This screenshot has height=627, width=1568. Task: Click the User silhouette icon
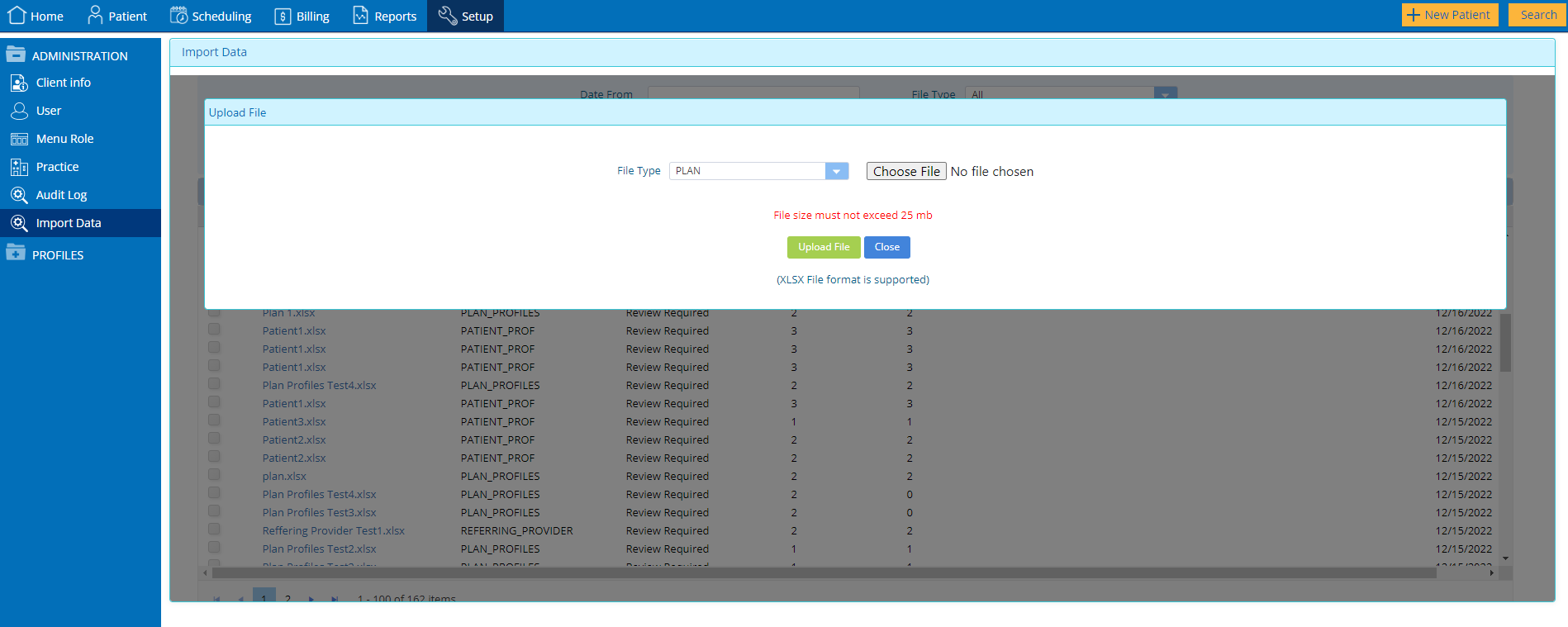point(19,111)
